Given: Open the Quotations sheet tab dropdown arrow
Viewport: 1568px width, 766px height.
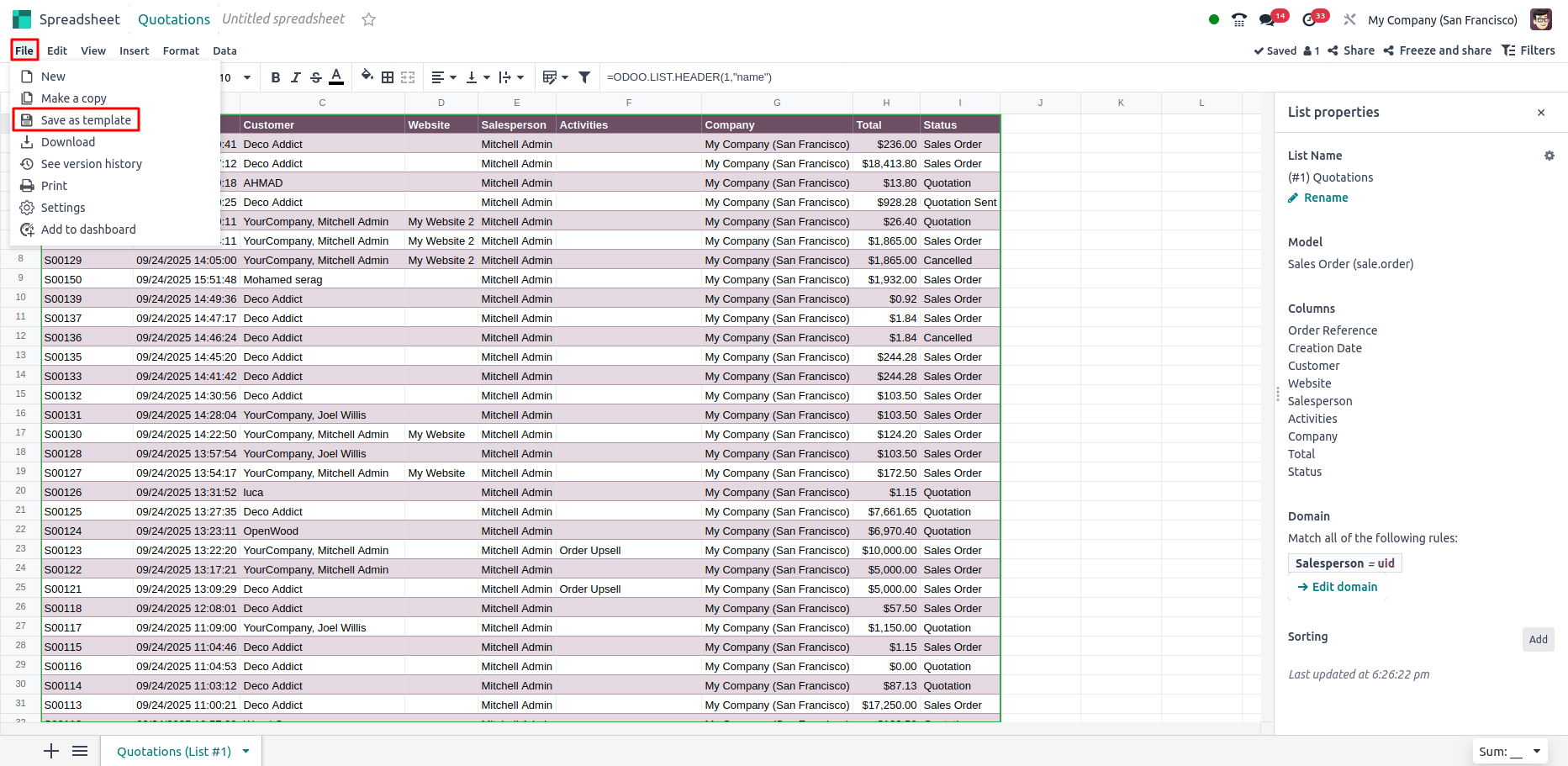Looking at the screenshot, I should (246, 752).
